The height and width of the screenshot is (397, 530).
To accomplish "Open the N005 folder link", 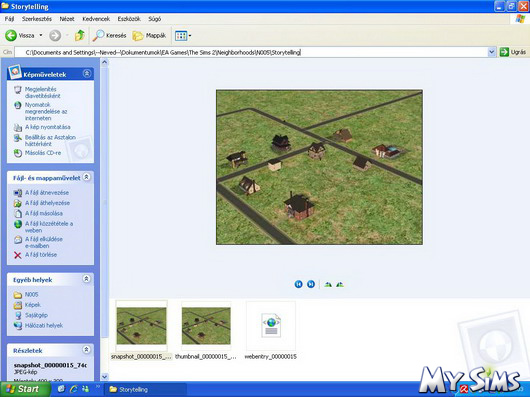I will 31,294.
